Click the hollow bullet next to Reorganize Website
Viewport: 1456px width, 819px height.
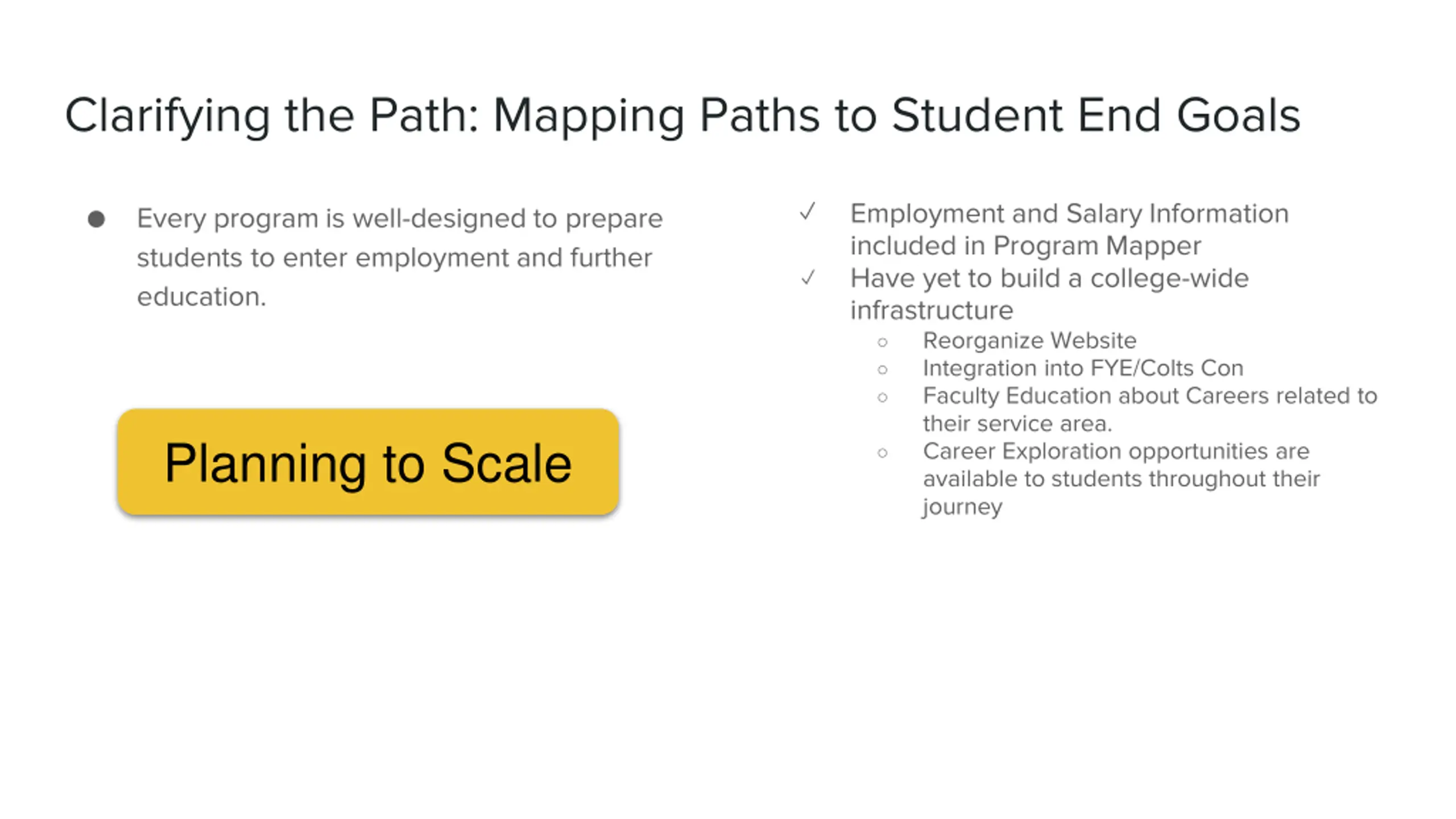coord(882,342)
